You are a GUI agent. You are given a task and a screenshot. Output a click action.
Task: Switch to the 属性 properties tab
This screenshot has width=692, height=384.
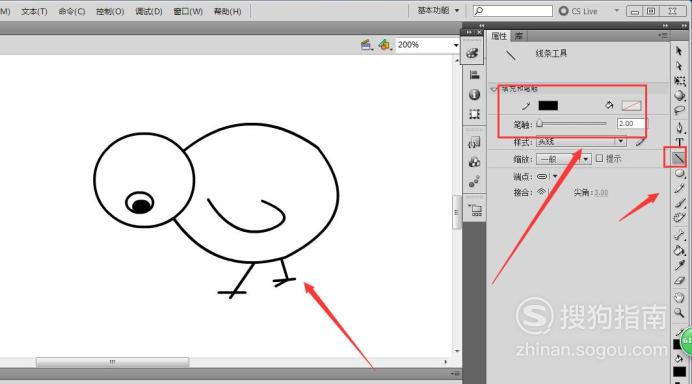pos(499,36)
